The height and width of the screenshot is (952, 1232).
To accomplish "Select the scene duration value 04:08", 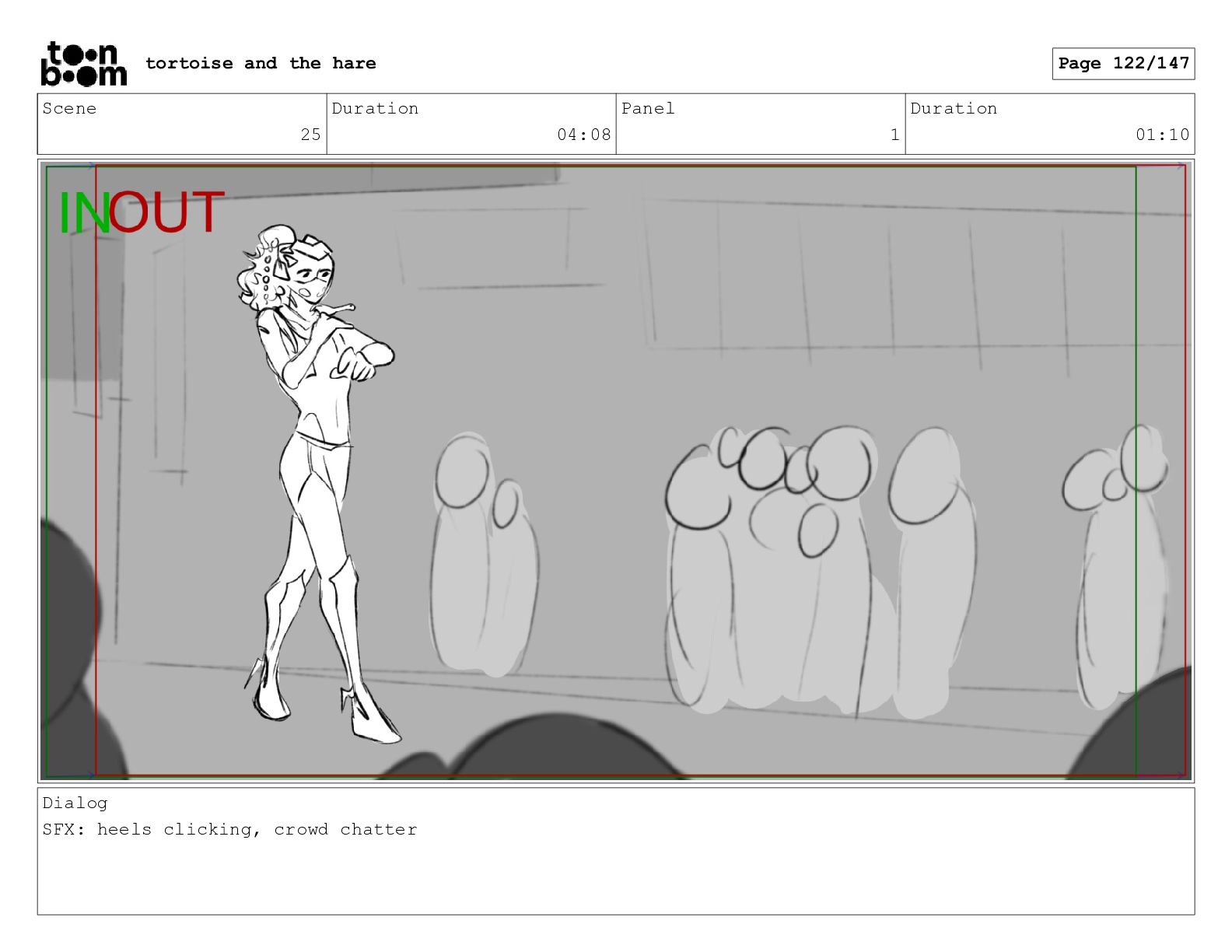I will (583, 135).
